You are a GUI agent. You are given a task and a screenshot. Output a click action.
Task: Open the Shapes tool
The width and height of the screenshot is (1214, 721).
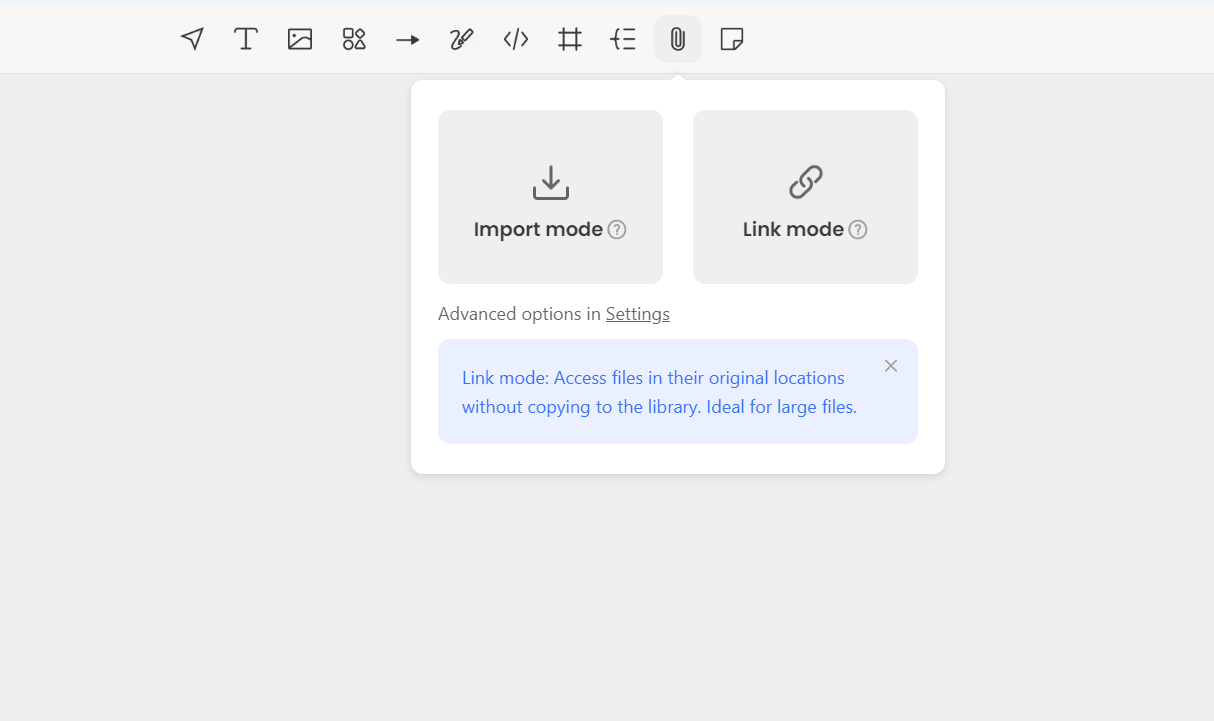[354, 39]
